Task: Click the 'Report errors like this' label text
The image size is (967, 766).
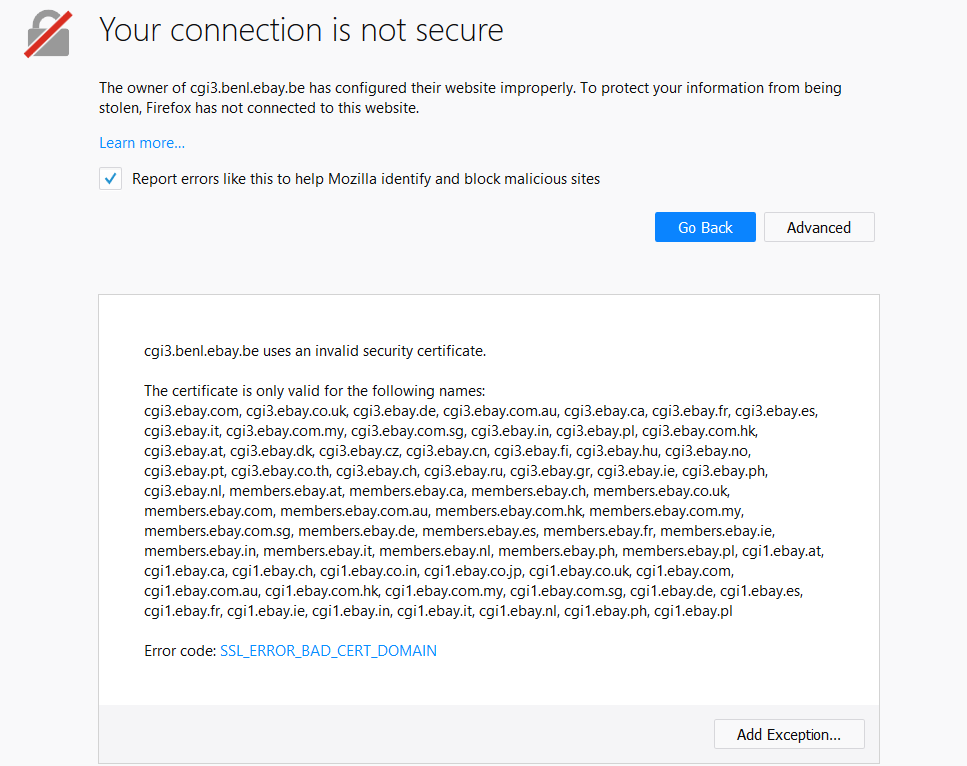Action: (366, 179)
